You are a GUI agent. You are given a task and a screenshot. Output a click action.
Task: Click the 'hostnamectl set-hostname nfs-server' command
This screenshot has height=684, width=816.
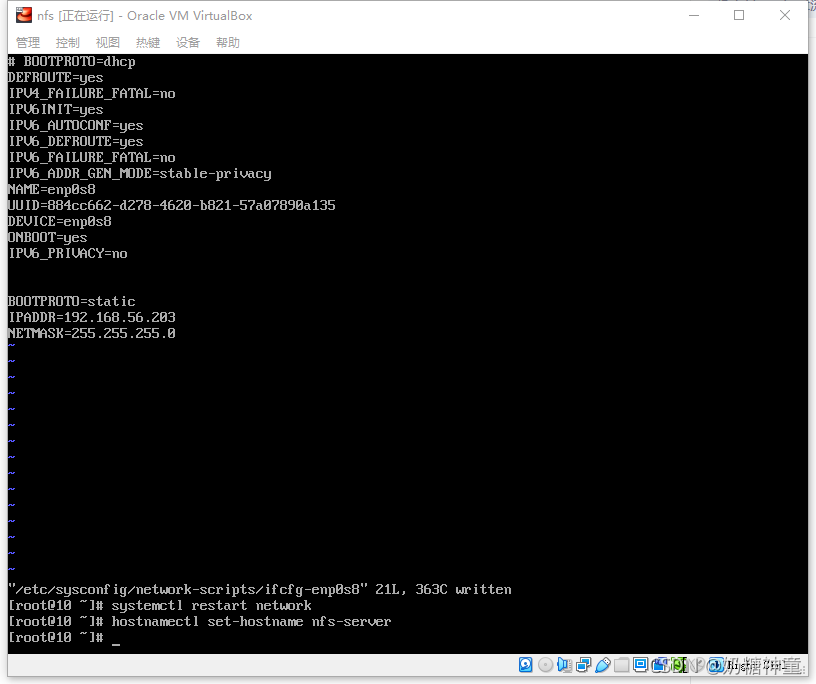click(251, 622)
